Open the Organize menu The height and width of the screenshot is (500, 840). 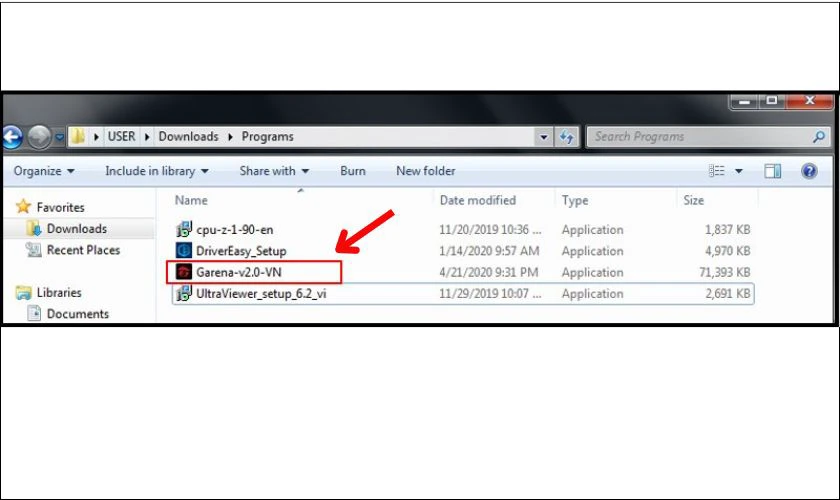tap(44, 171)
